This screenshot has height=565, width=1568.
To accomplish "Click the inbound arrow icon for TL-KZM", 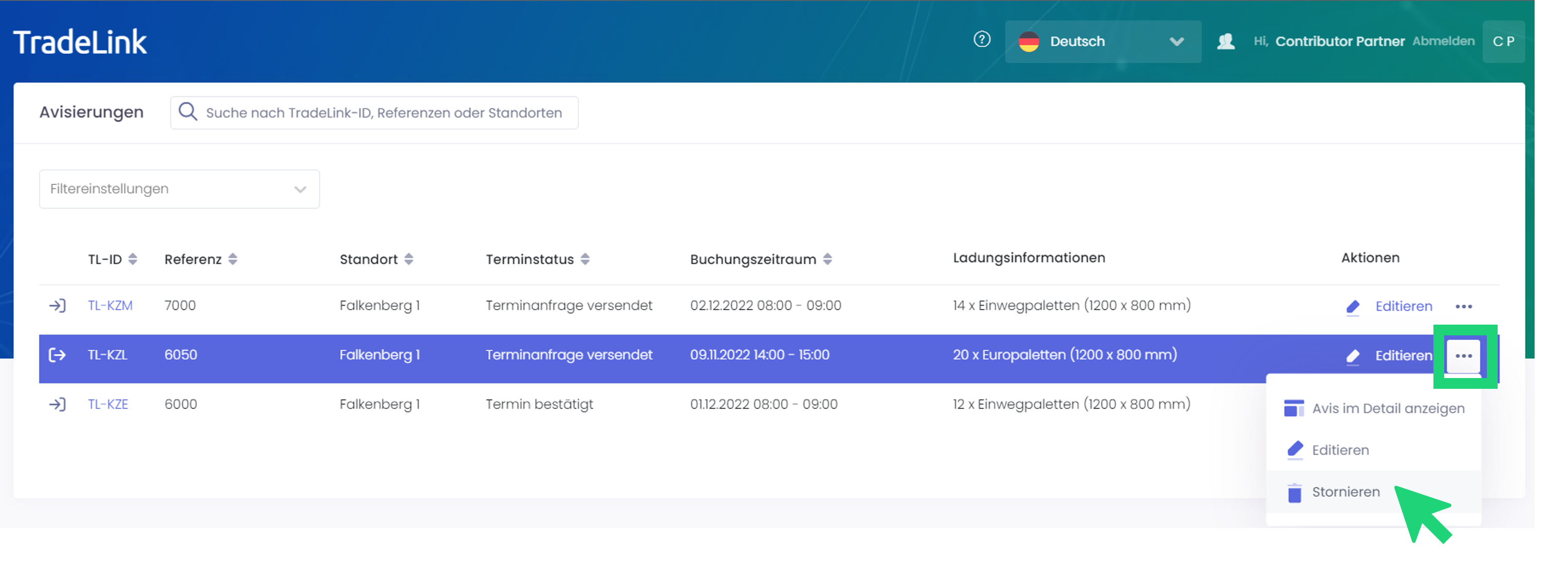I will [x=57, y=305].
